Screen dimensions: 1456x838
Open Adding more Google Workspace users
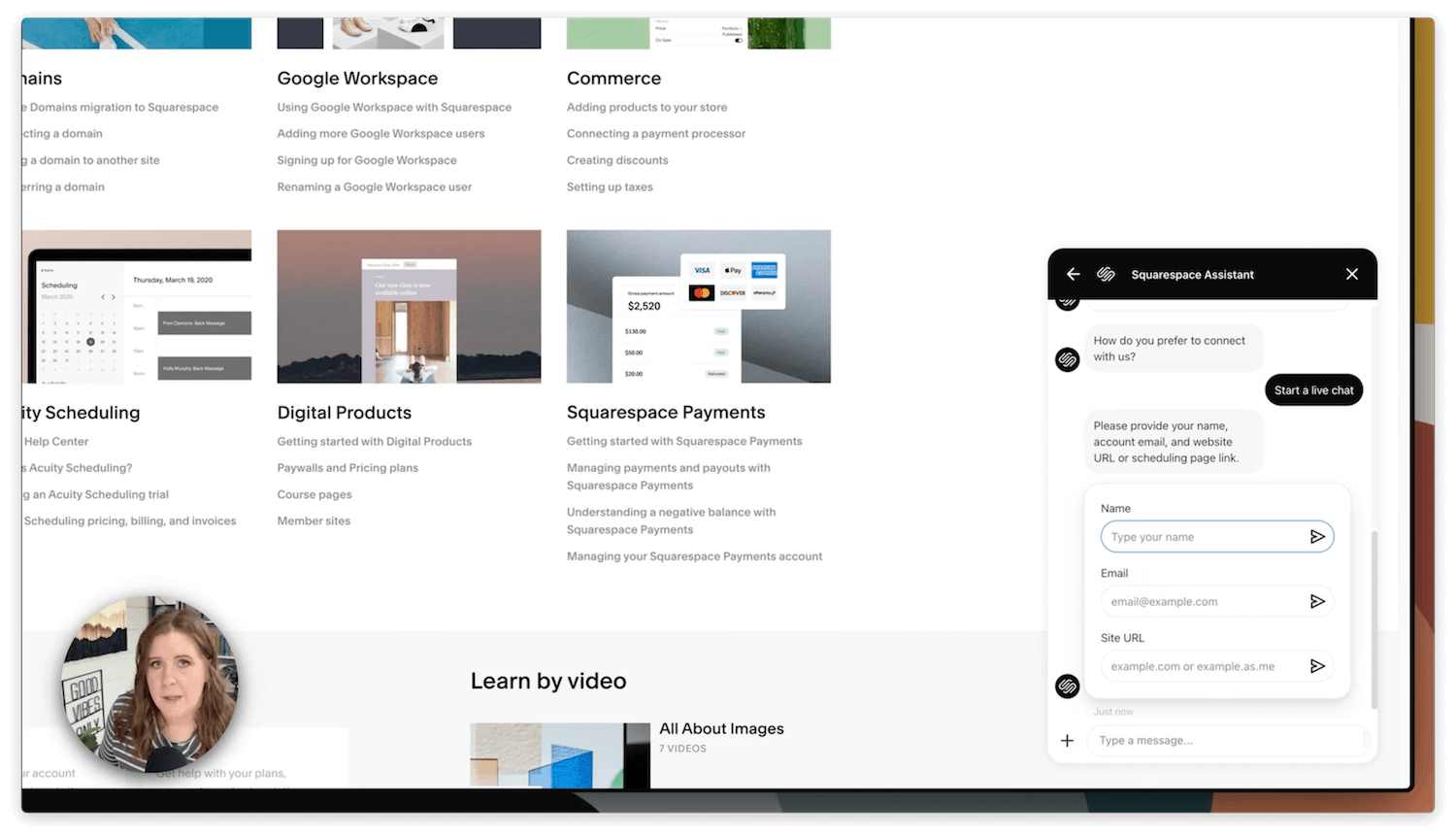click(381, 134)
